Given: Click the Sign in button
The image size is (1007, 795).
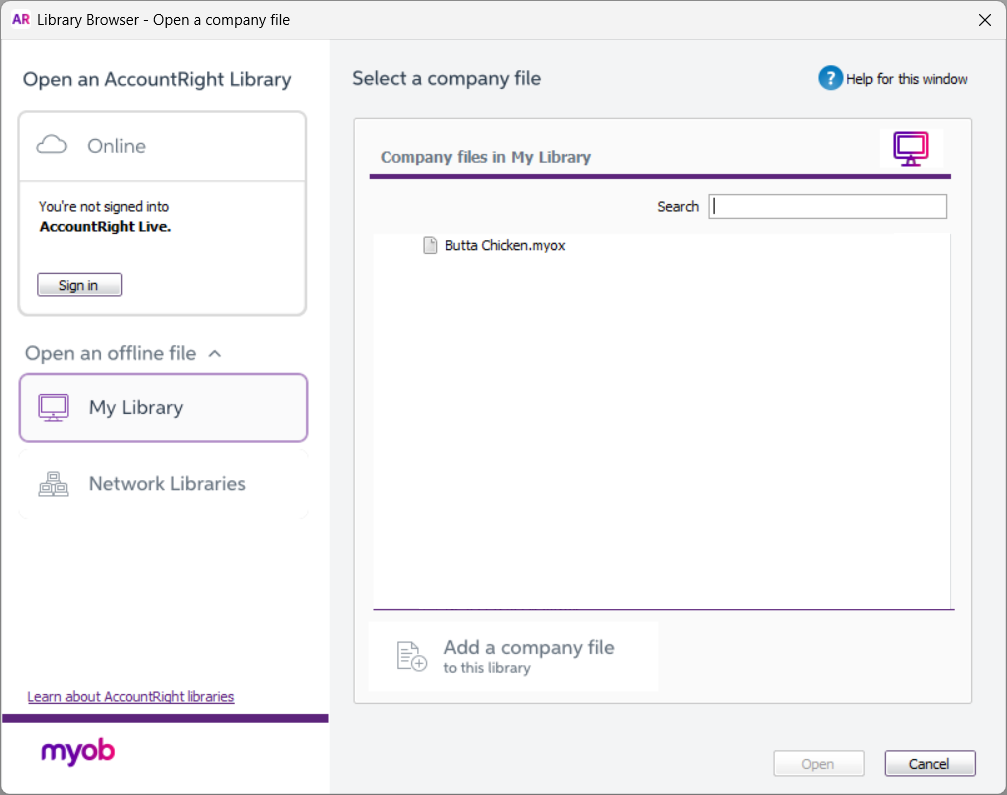Looking at the screenshot, I should point(79,284).
